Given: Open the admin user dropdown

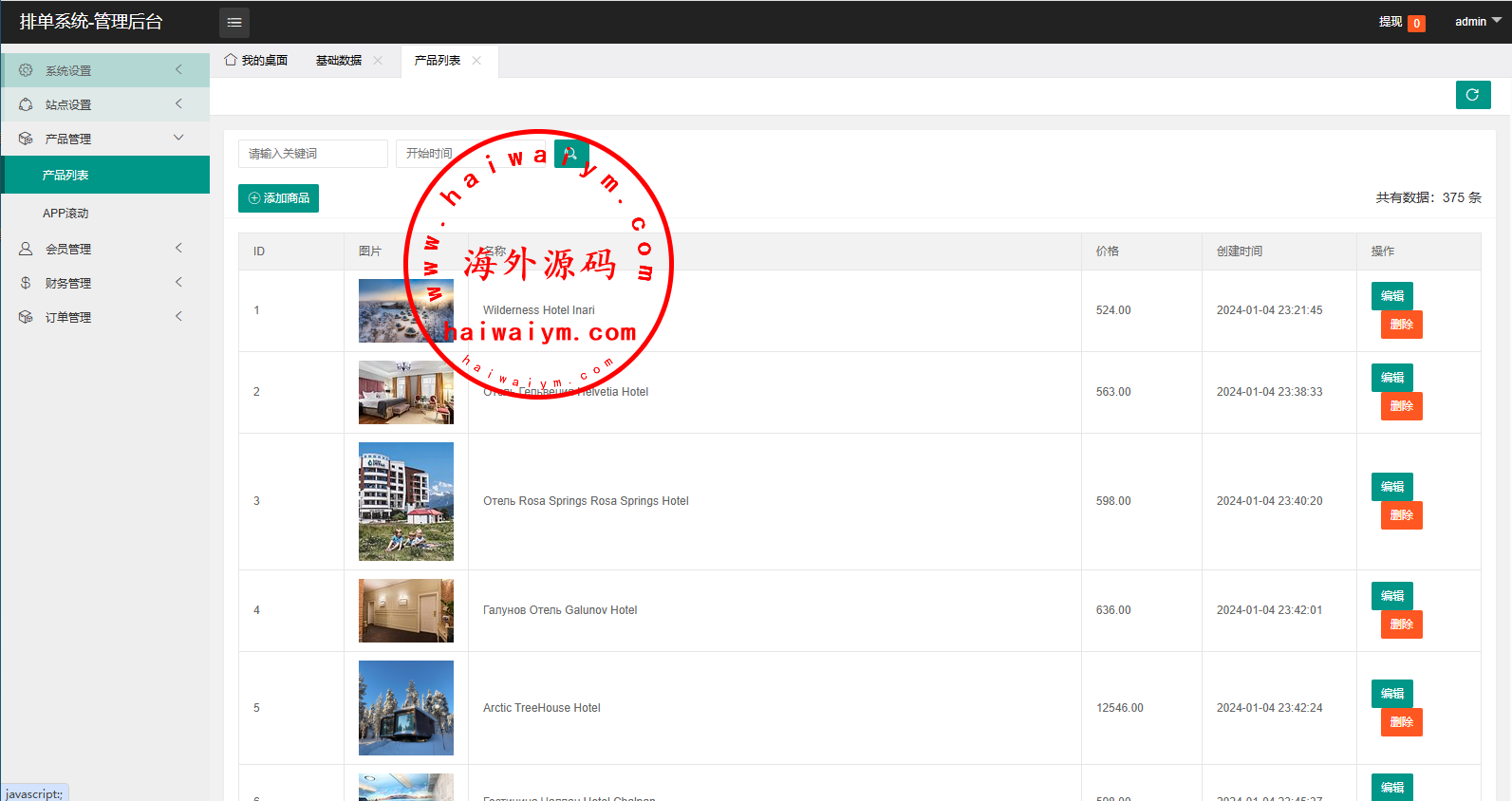Looking at the screenshot, I should [x=1478, y=22].
